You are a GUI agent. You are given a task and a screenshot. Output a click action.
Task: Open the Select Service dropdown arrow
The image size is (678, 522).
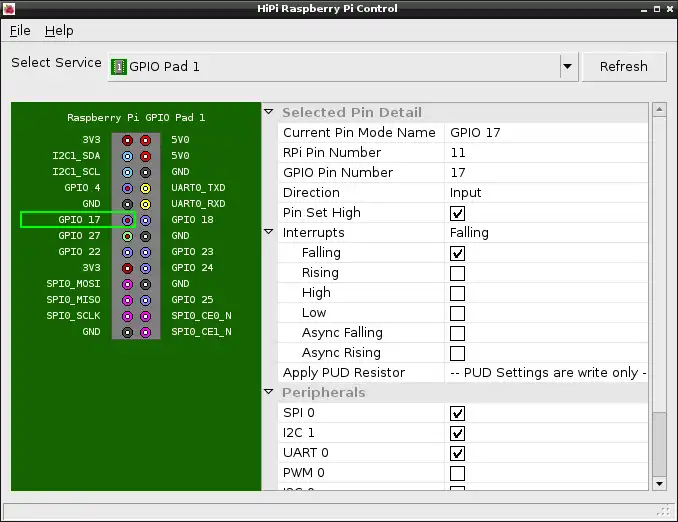click(x=567, y=67)
